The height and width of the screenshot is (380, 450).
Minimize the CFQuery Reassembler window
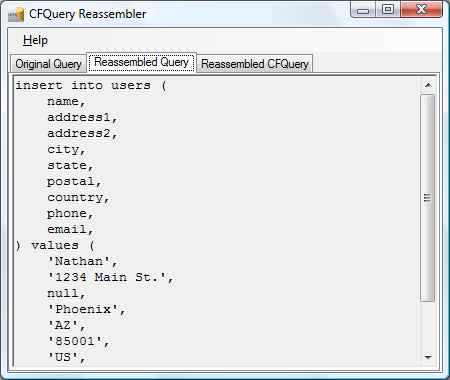[363, 10]
